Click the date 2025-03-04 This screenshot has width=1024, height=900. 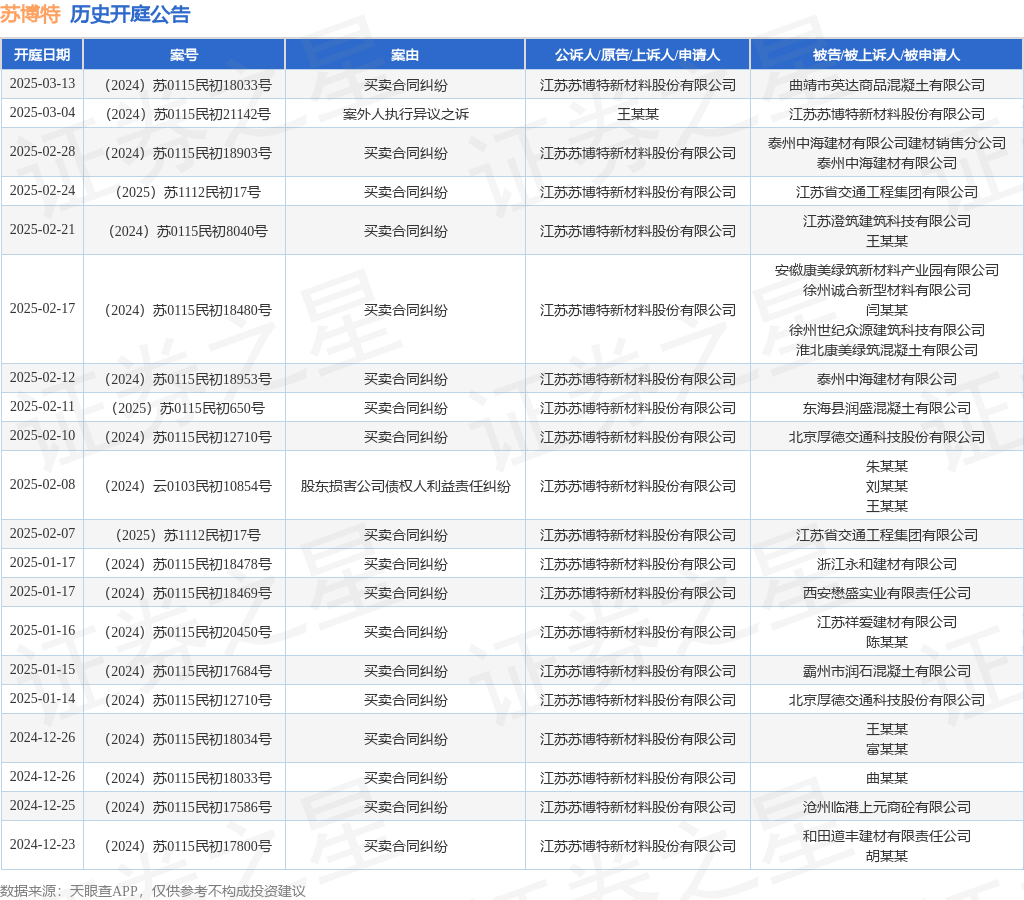click(x=42, y=112)
